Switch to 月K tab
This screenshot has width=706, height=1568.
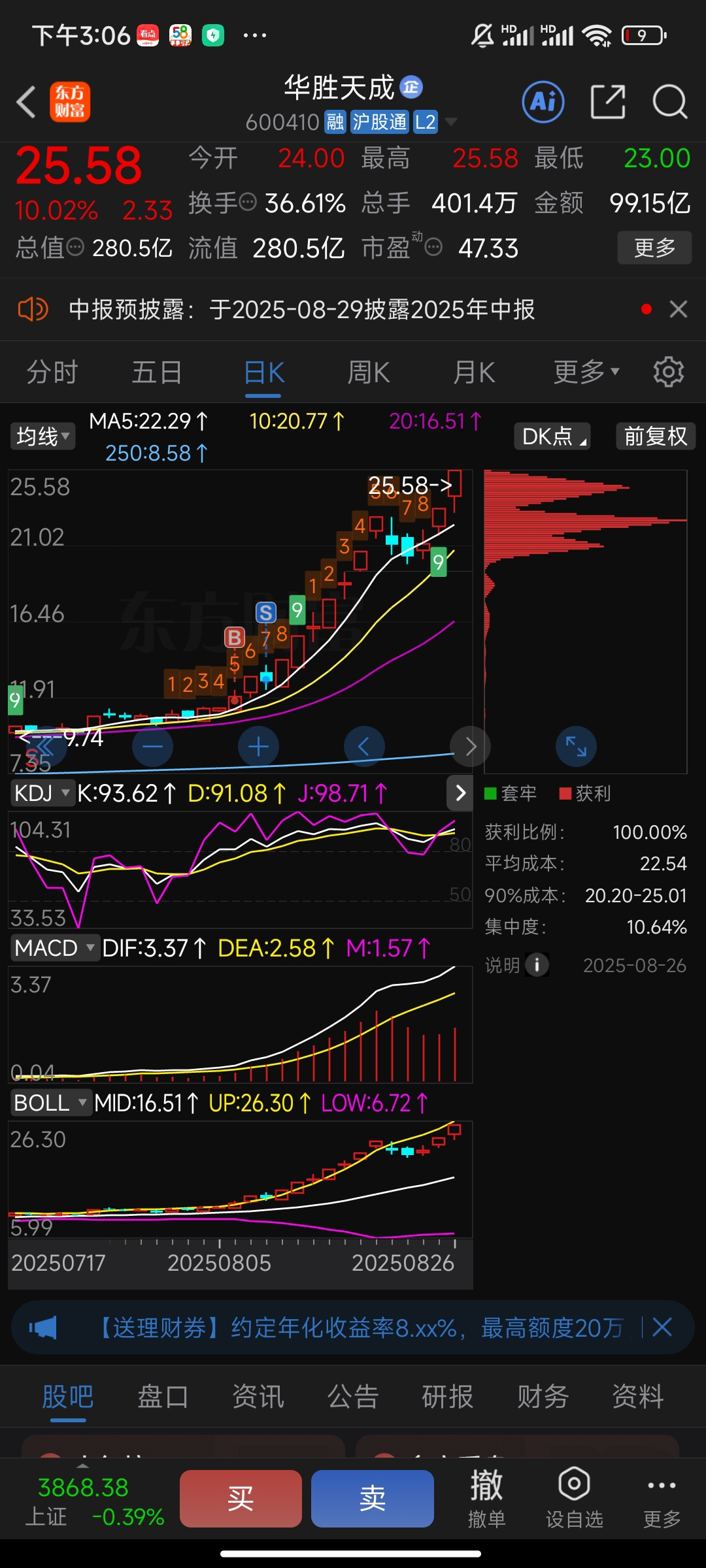(x=475, y=372)
